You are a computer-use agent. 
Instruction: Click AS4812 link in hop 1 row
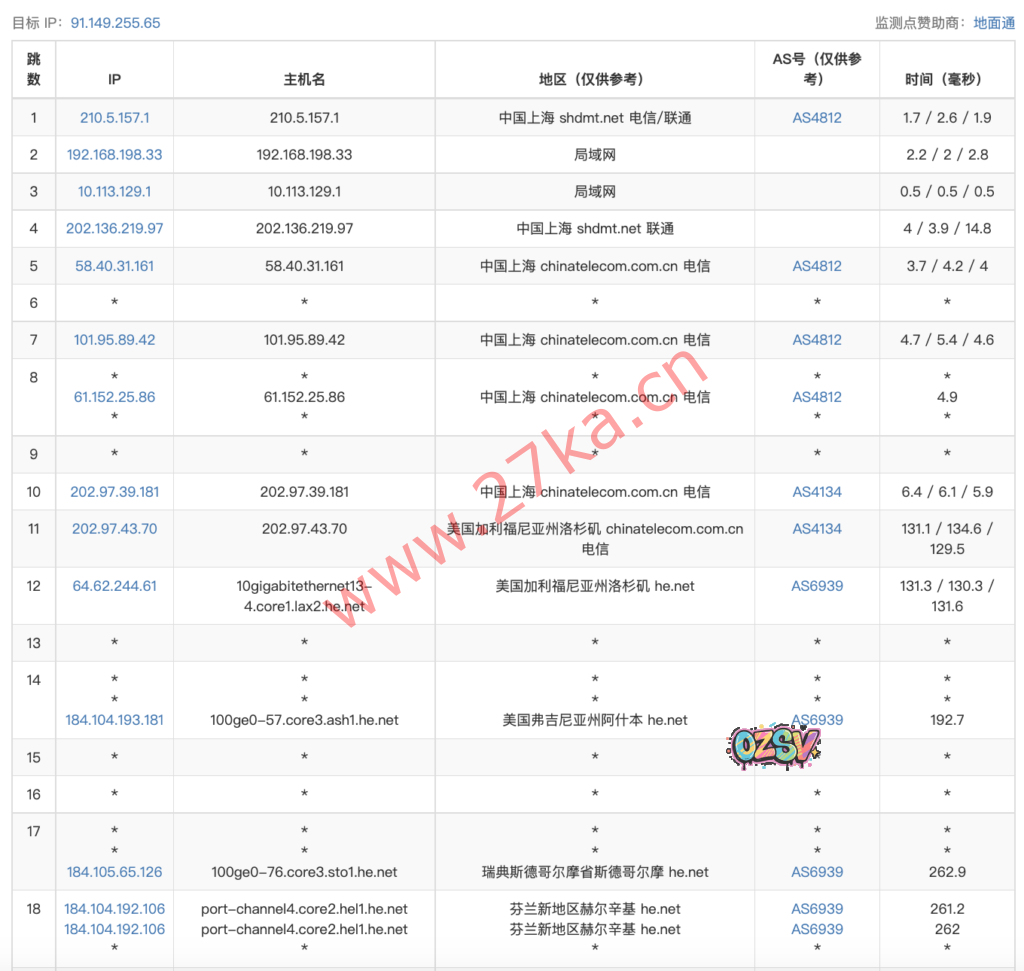tap(817, 117)
